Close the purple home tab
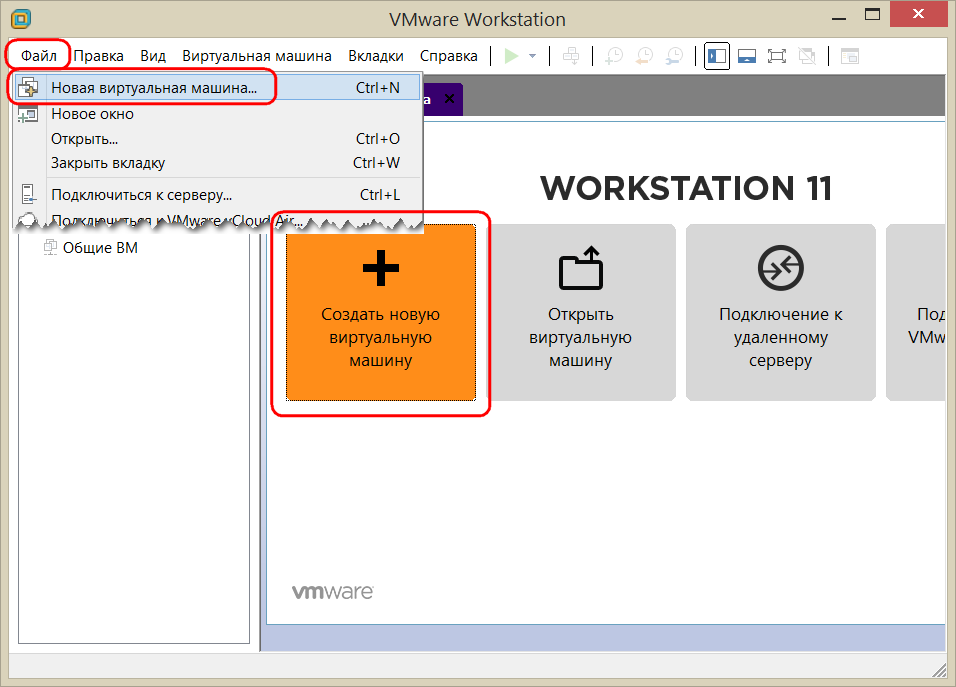 [x=449, y=99]
